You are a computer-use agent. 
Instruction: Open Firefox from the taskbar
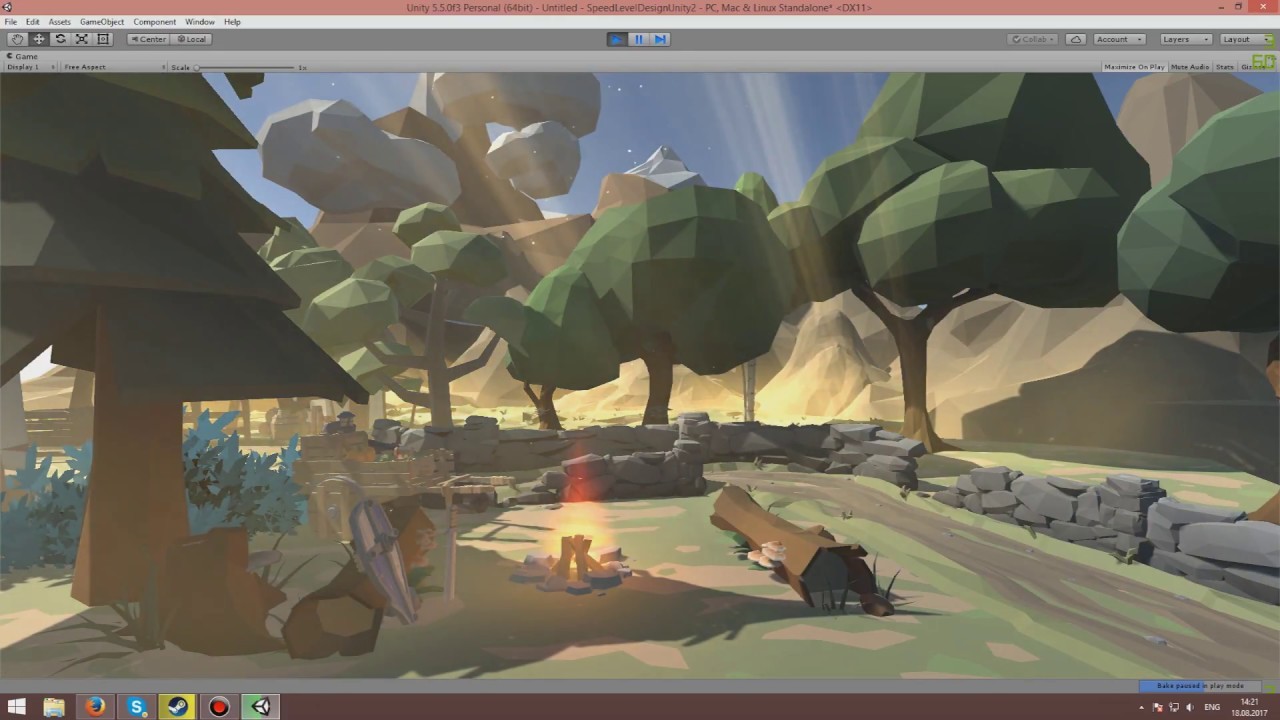click(95, 707)
